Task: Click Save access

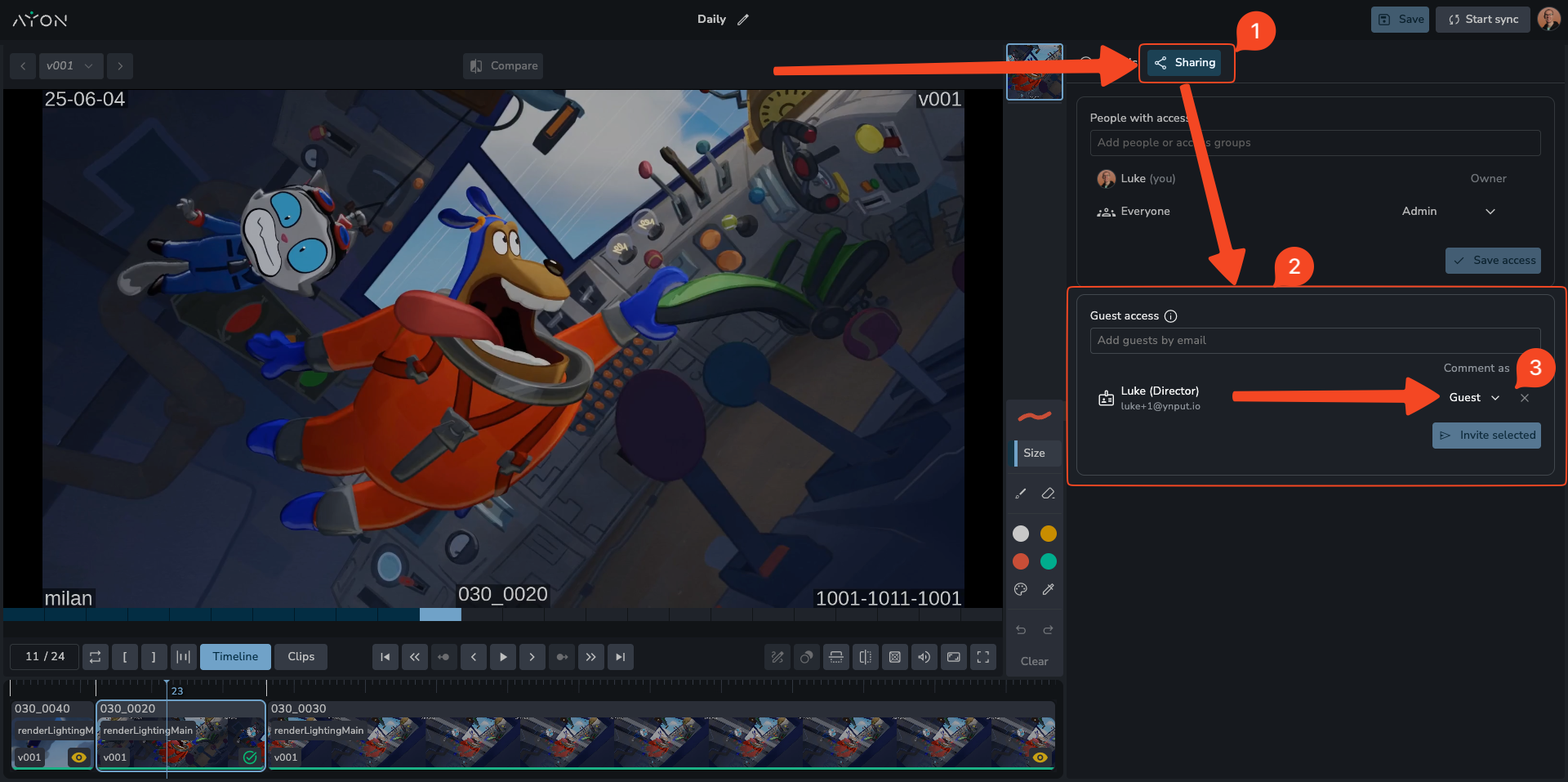Action: 1493,261
